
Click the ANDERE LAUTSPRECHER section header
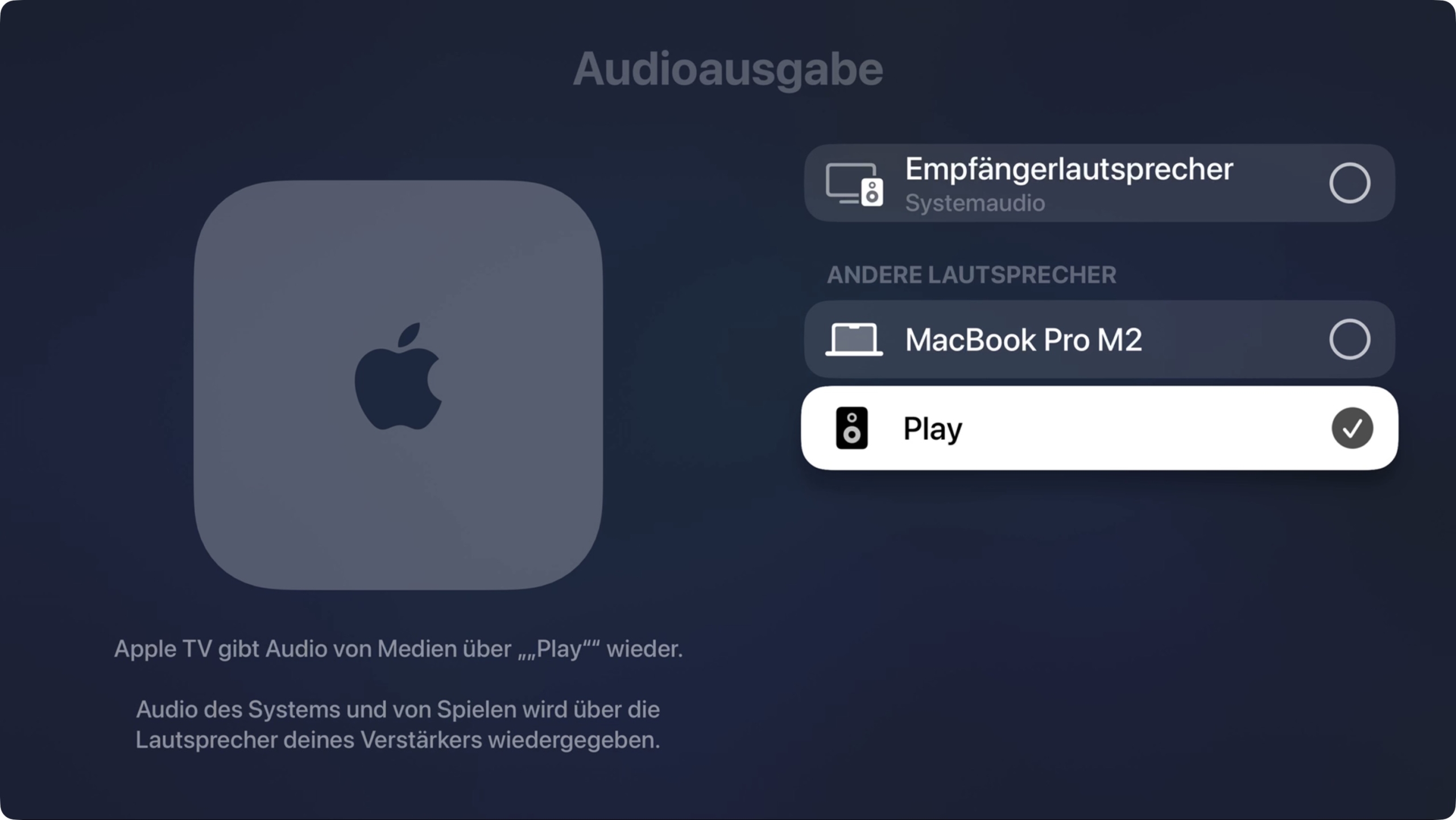pos(971,275)
